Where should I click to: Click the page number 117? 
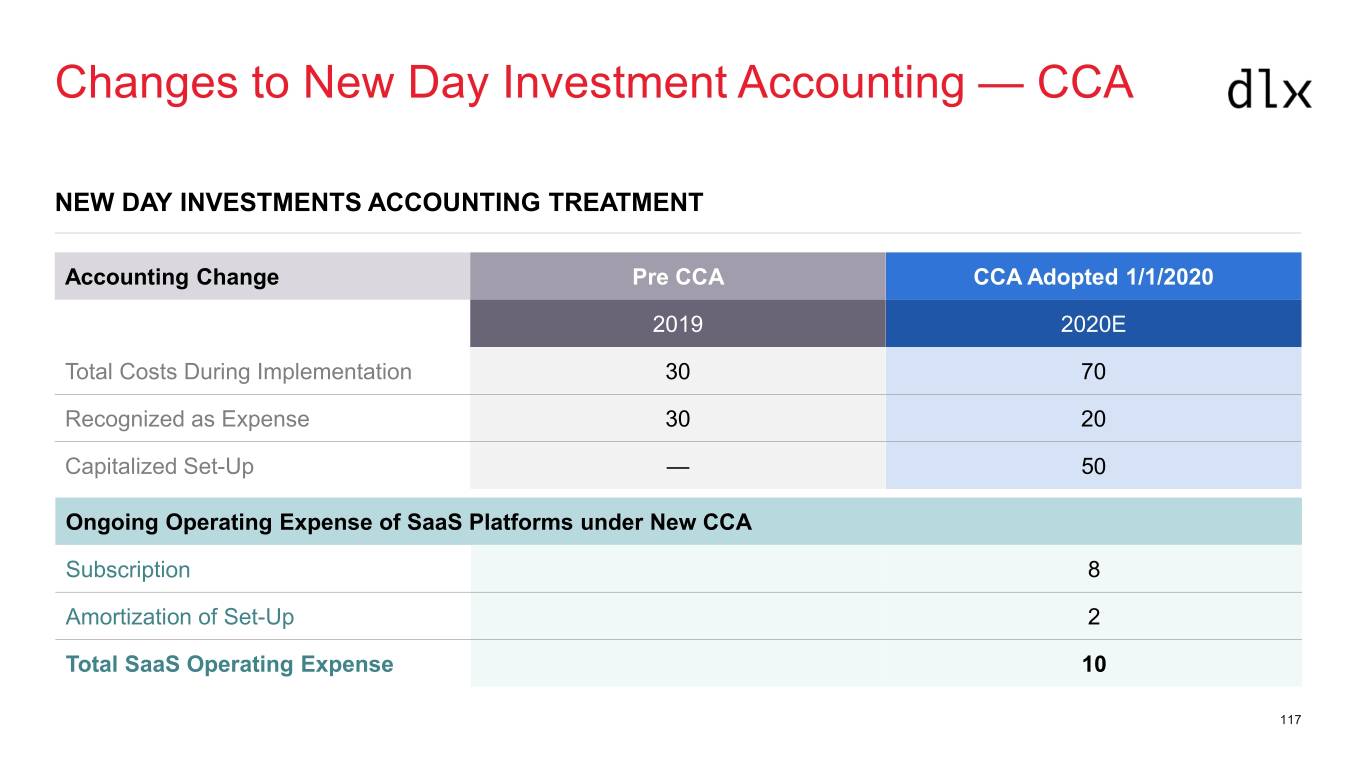click(x=1290, y=720)
